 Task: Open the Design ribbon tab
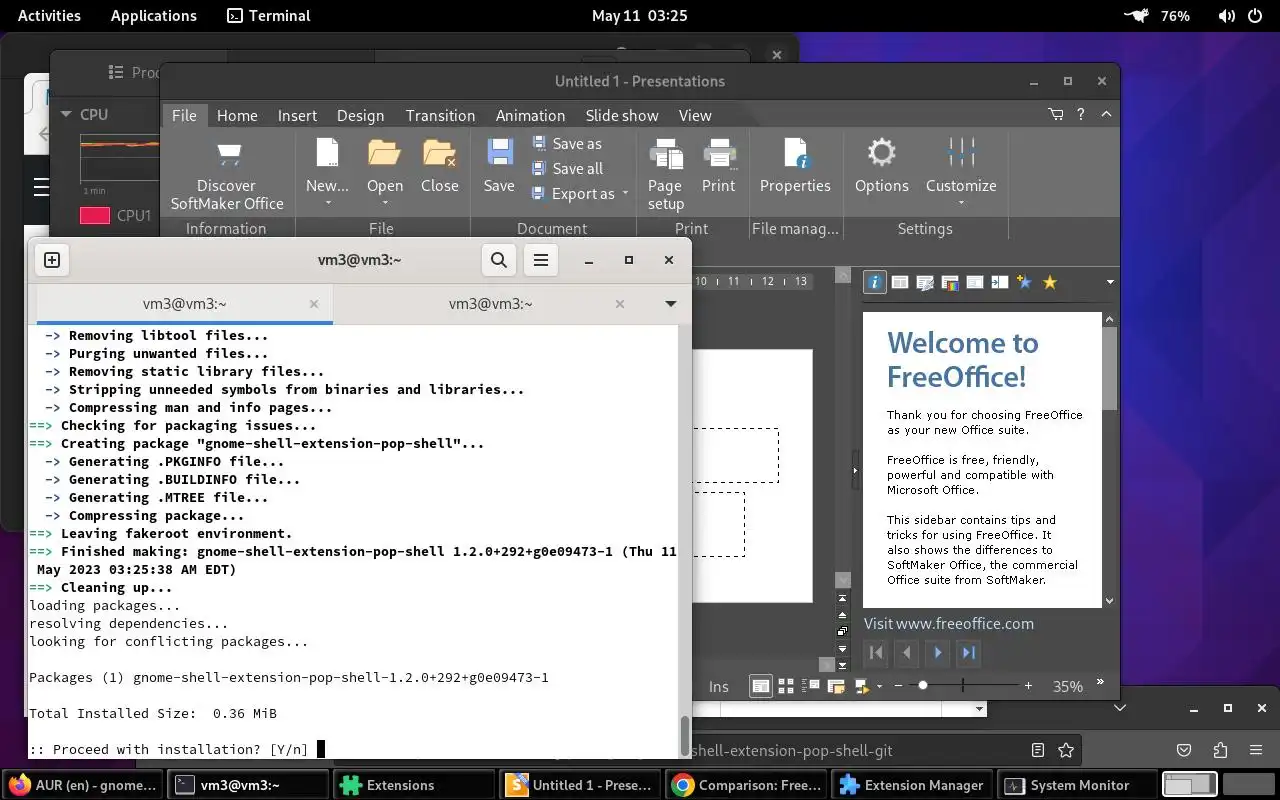pyautogui.click(x=360, y=115)
